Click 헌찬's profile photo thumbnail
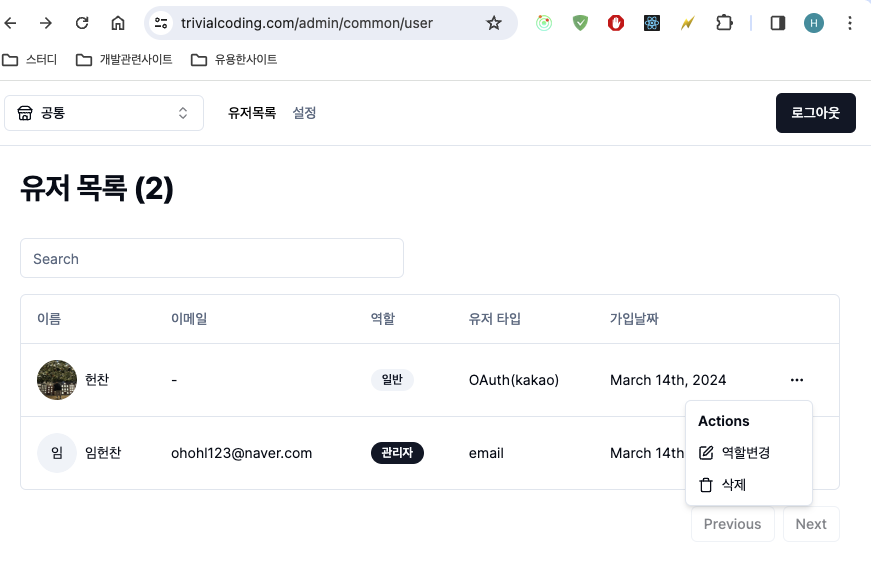This screenshot has height=567, width=871. (x=57, y=380)
